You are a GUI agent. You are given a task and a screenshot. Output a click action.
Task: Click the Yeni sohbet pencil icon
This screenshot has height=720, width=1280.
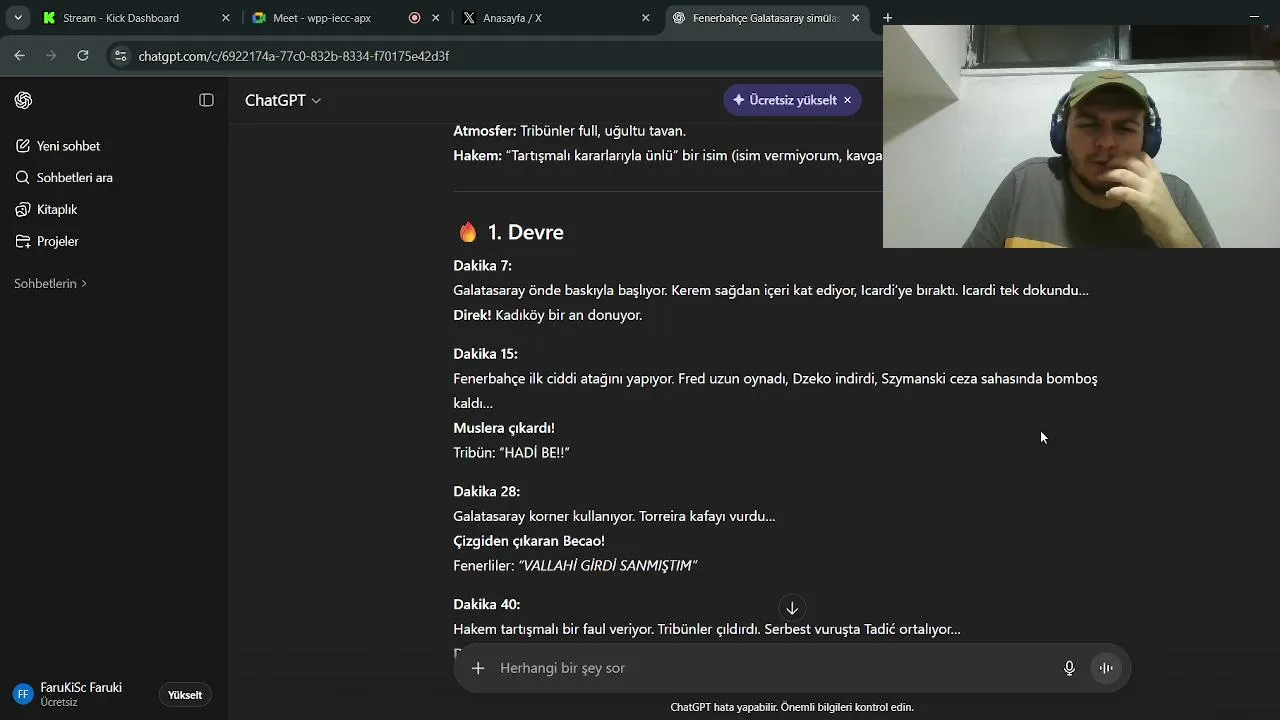coord(23,146)
